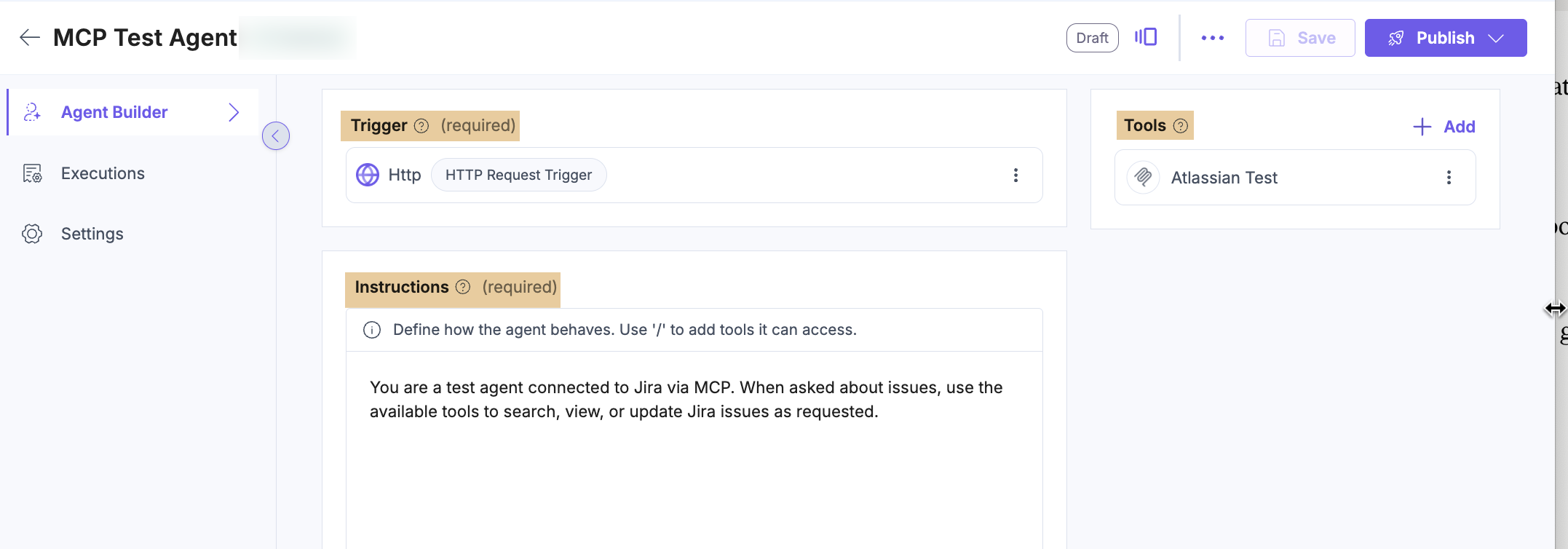Expand the Publish dropdown chevron

coord(1496,38)
